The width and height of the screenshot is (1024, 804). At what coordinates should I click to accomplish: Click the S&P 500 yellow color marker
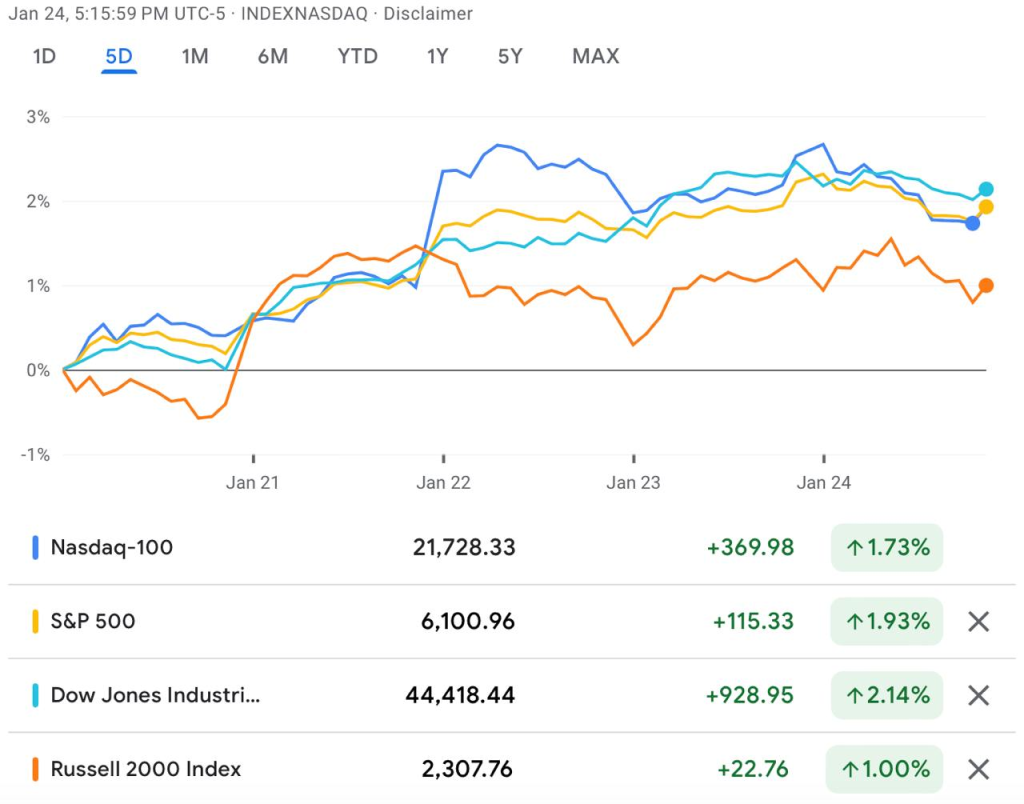point(36,621)
